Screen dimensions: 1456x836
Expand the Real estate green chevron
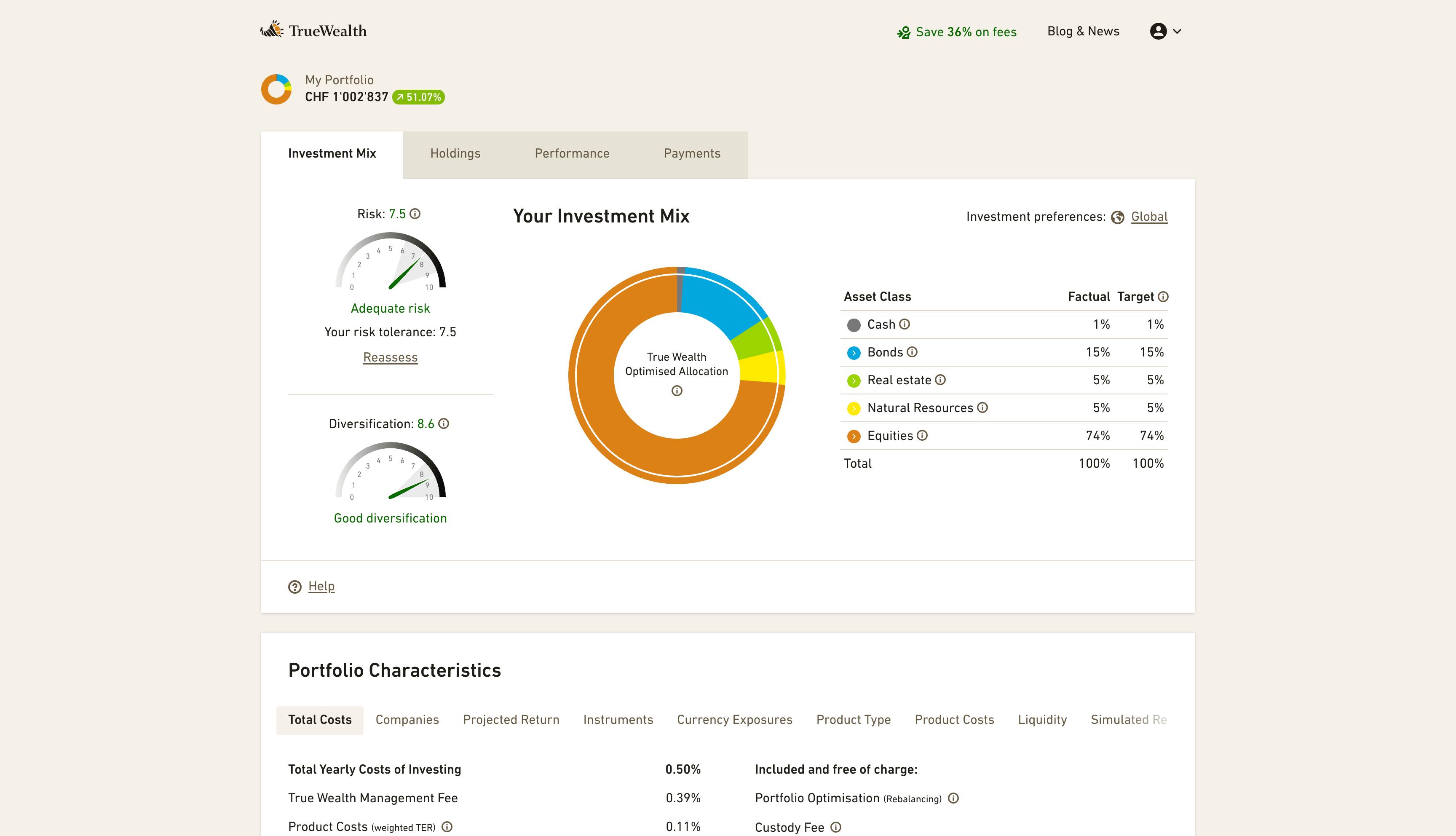click(854, 380)
